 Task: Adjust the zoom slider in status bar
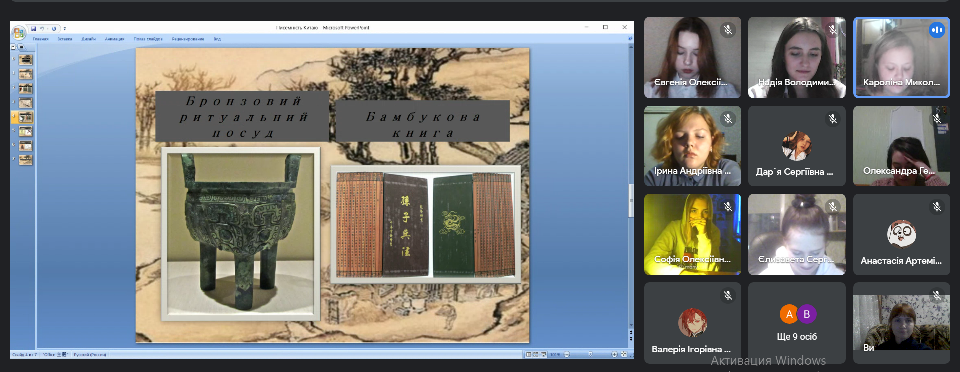tap(591, 354)
